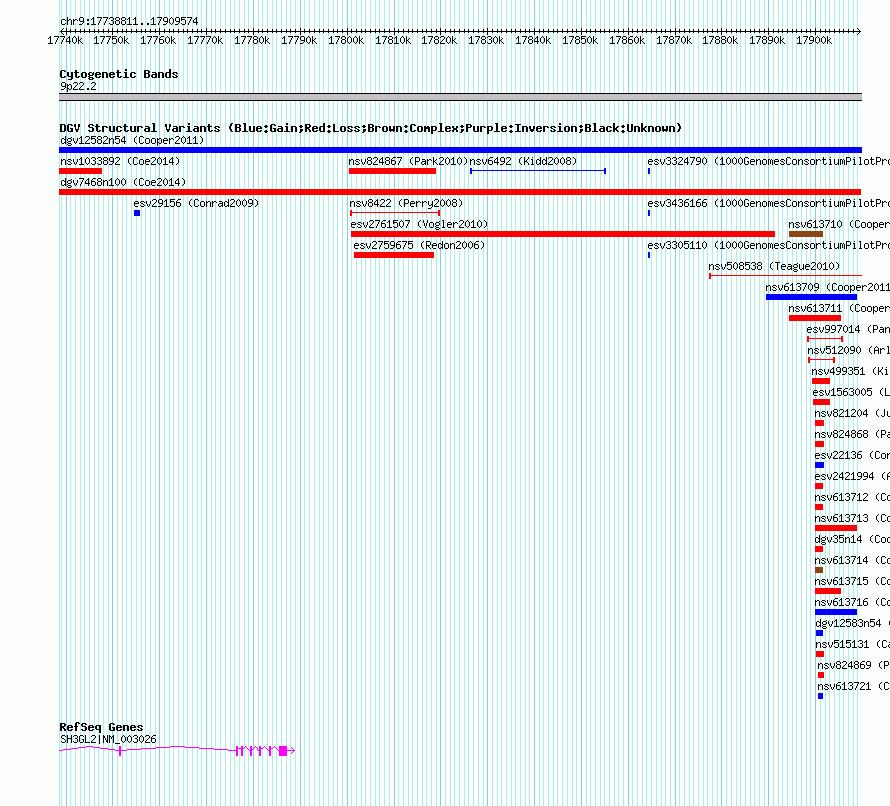This screenshot has width=890, height=806.
Task: Select the esv2759675 (Redon2006) red bar
Action: click(x=394, y=255)
